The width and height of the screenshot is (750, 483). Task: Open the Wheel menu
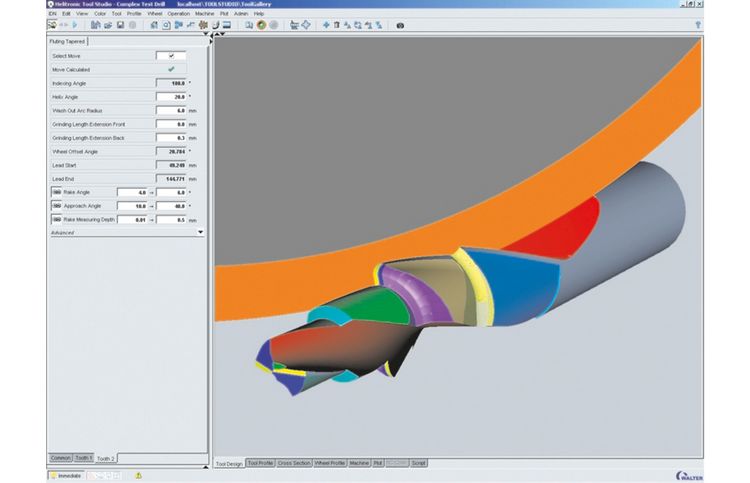coord(154,14)
